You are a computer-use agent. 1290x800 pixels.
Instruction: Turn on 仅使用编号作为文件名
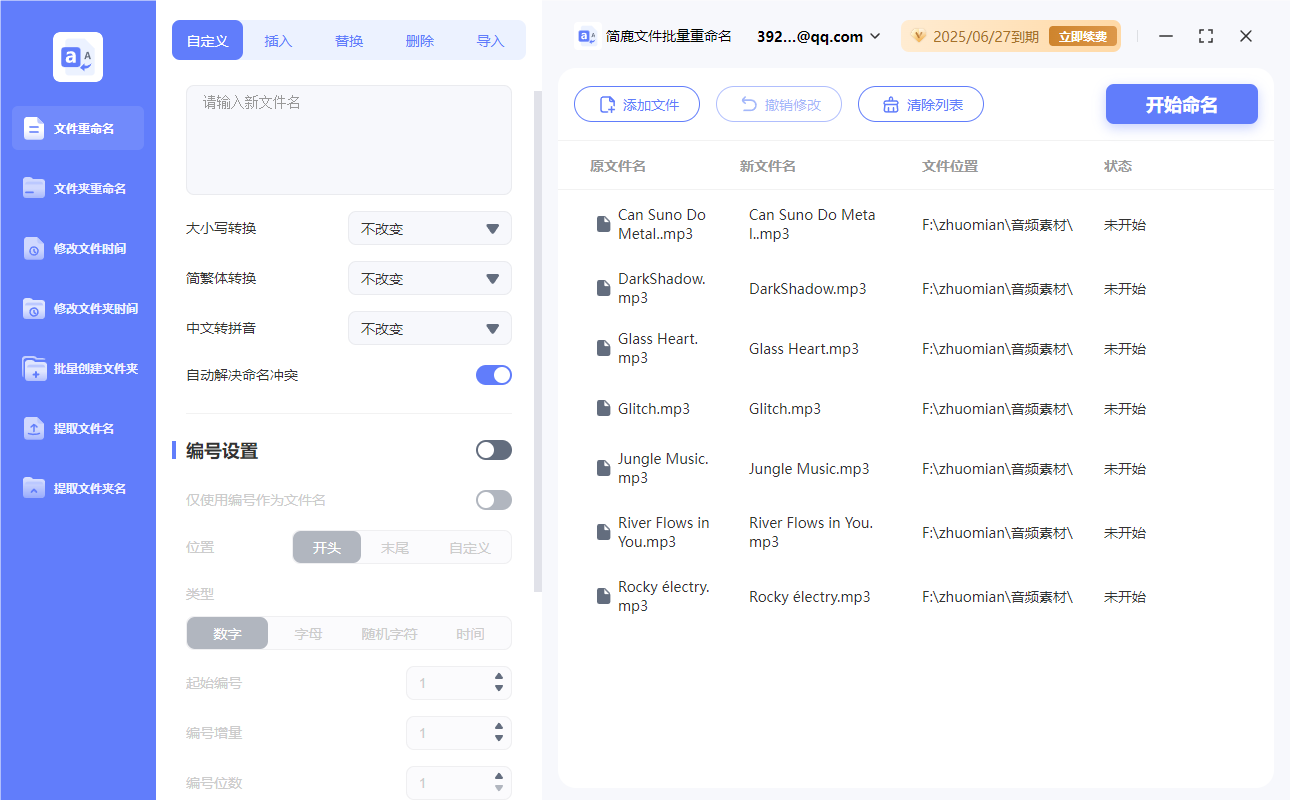click(493, 499)
